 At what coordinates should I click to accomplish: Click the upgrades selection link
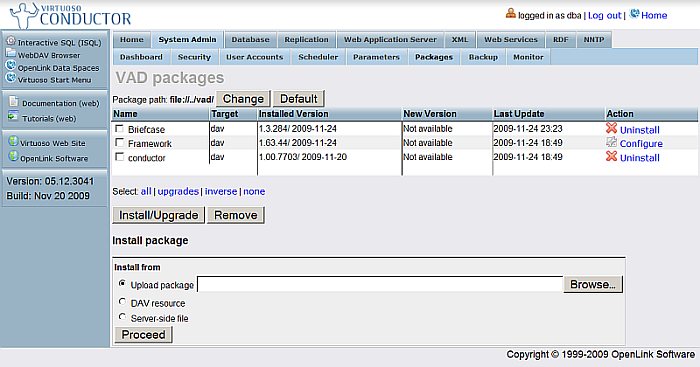(178, 191)
